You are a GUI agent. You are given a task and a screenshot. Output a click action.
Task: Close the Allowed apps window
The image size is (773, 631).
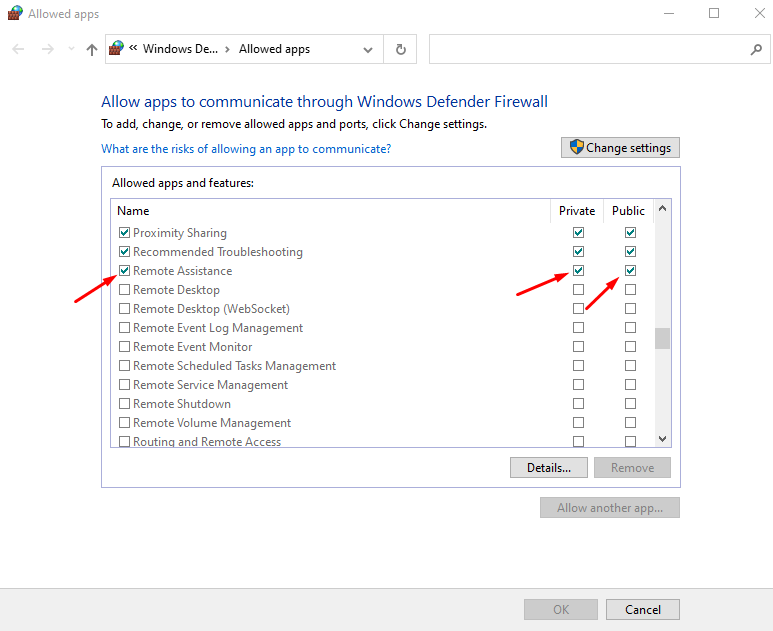tap(760, 13)
